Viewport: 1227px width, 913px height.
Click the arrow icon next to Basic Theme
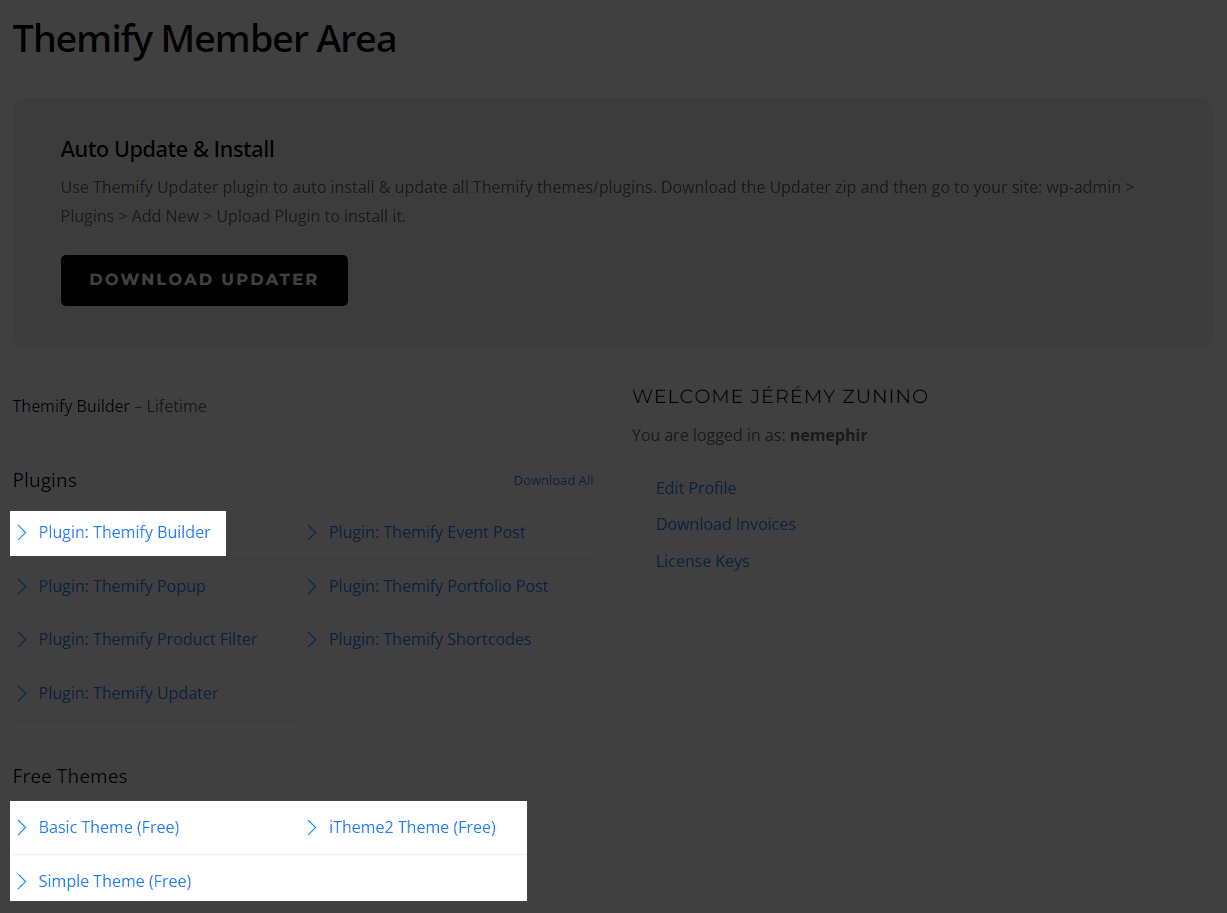coord(22,827)
